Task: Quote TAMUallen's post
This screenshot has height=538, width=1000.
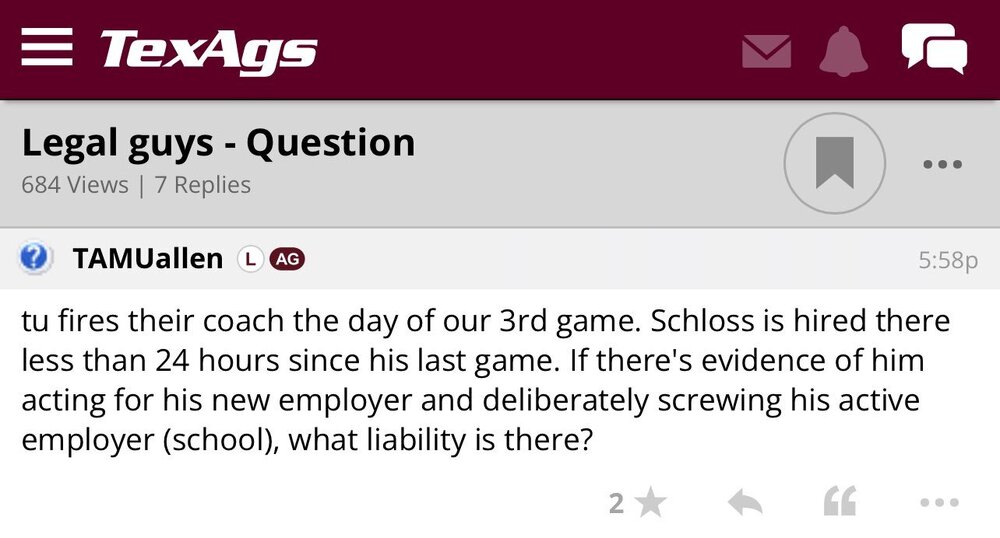Action: point(839,504)
